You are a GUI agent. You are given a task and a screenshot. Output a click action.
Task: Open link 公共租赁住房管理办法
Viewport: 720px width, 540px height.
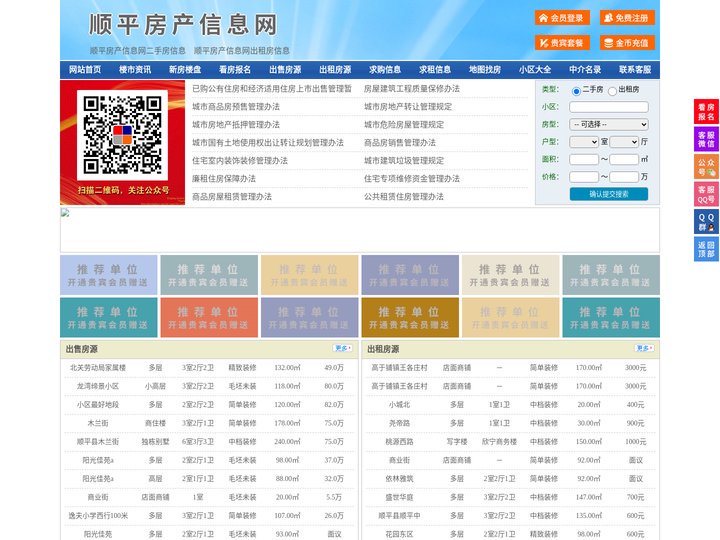click(x=404, y=197)
